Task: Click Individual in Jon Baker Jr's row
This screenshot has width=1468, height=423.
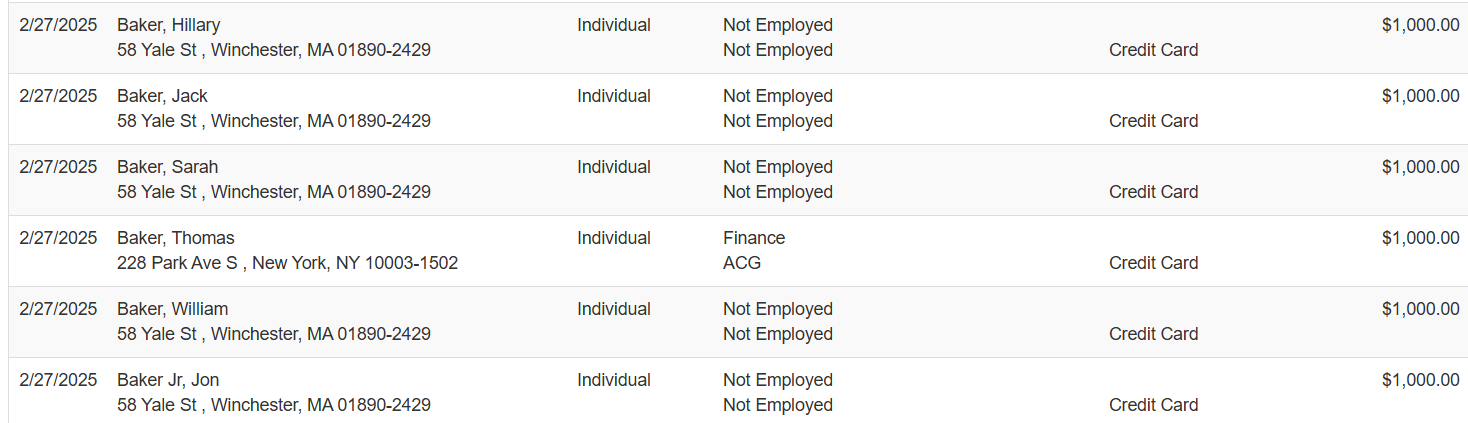Action: click(613, 380)
